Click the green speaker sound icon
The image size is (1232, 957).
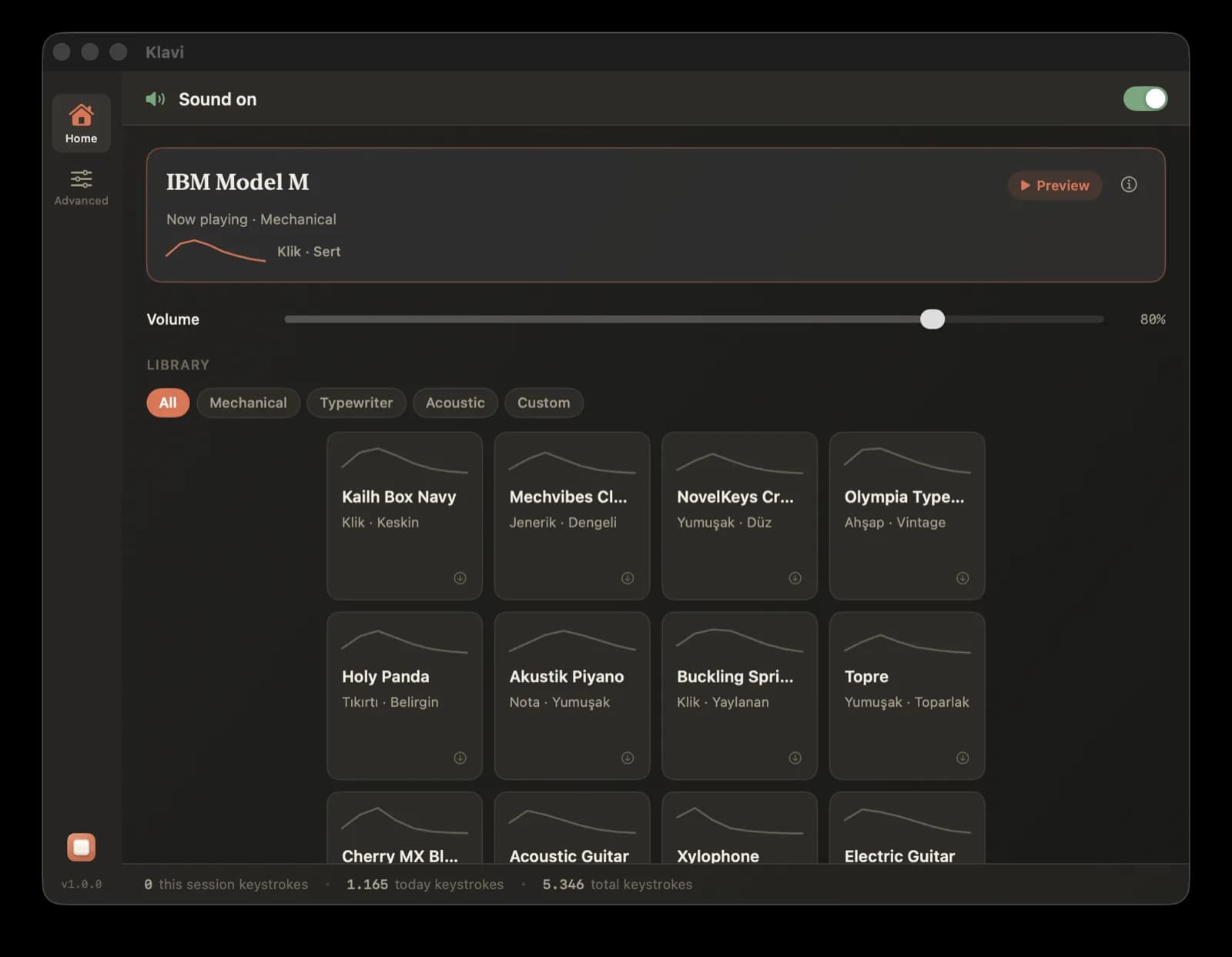tap(156, 99)
